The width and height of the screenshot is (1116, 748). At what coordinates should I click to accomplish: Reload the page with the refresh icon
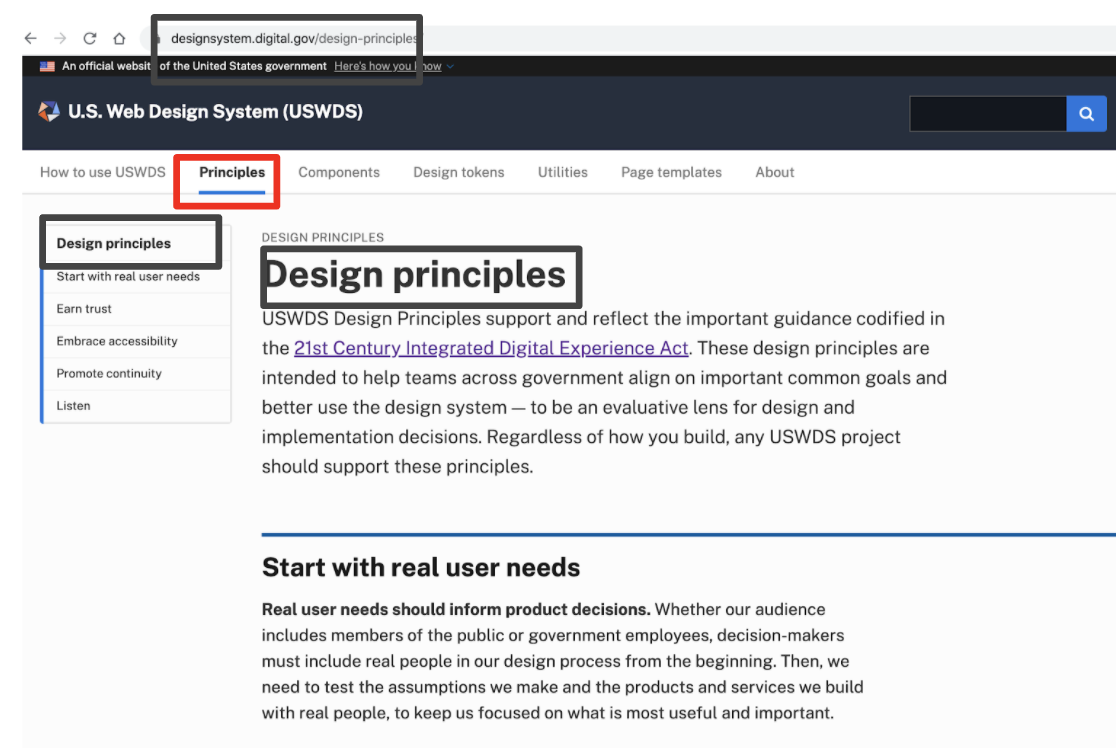(90, 38)
